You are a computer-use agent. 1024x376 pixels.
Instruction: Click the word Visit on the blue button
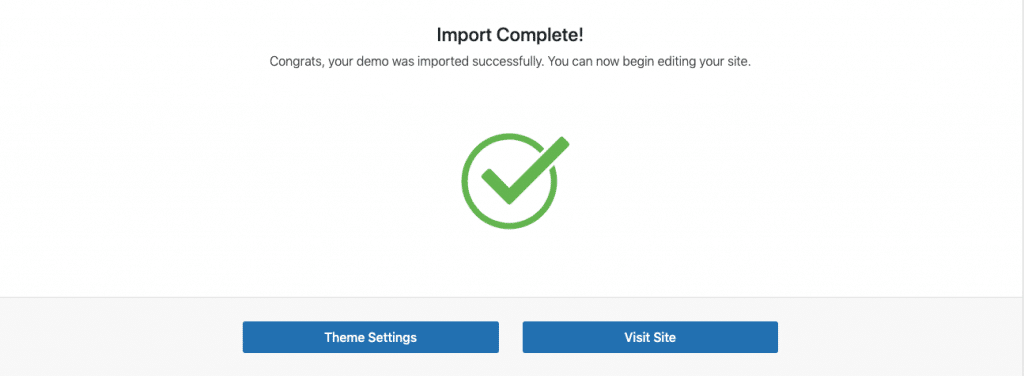pyautogui.click(x=637, y=337)
